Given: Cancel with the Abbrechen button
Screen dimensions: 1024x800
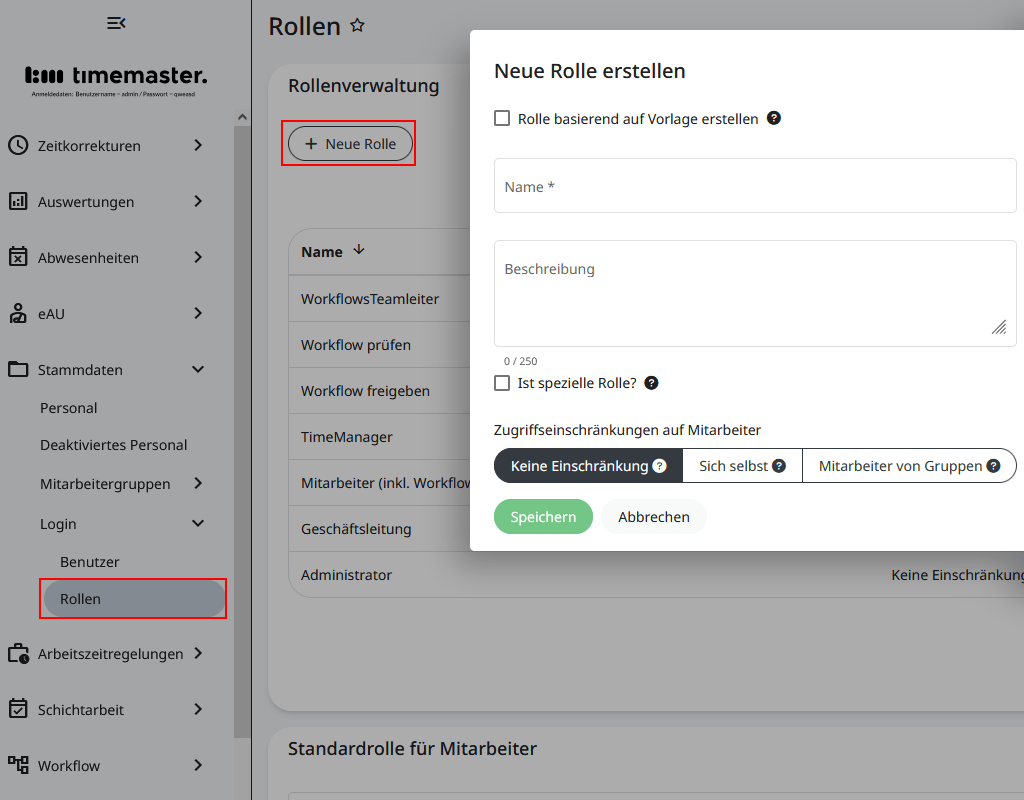Looking at the screenshot, I should coord(653,516).
